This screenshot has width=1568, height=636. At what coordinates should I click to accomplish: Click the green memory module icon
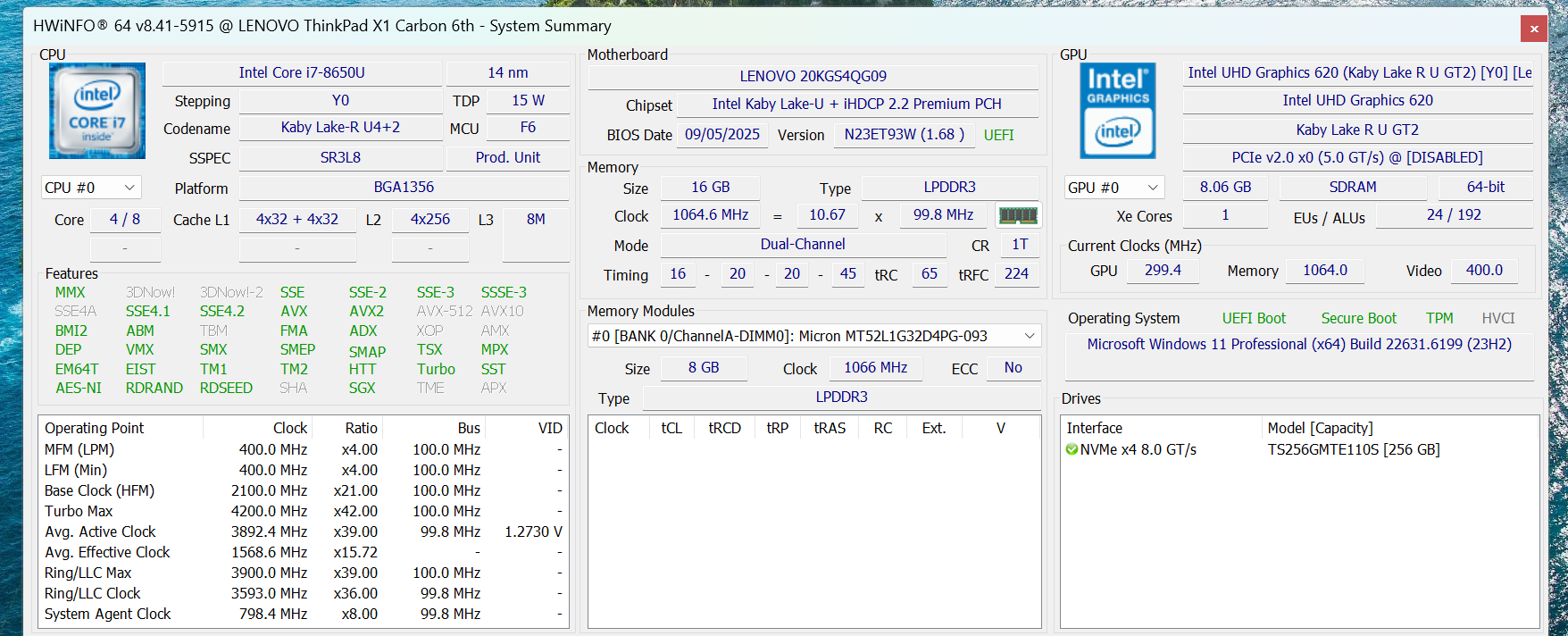click(1018, 215)
